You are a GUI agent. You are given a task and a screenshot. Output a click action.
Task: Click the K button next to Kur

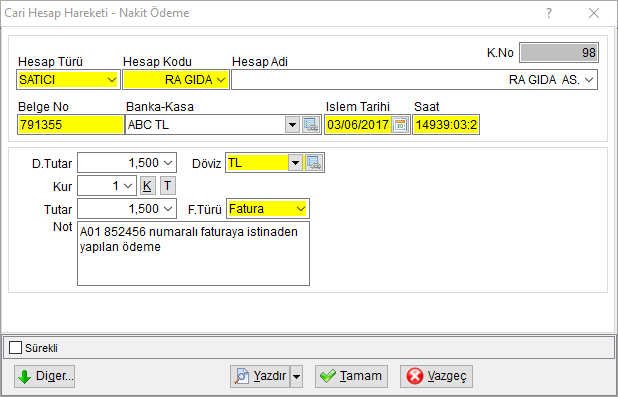(x=147, y=186)
